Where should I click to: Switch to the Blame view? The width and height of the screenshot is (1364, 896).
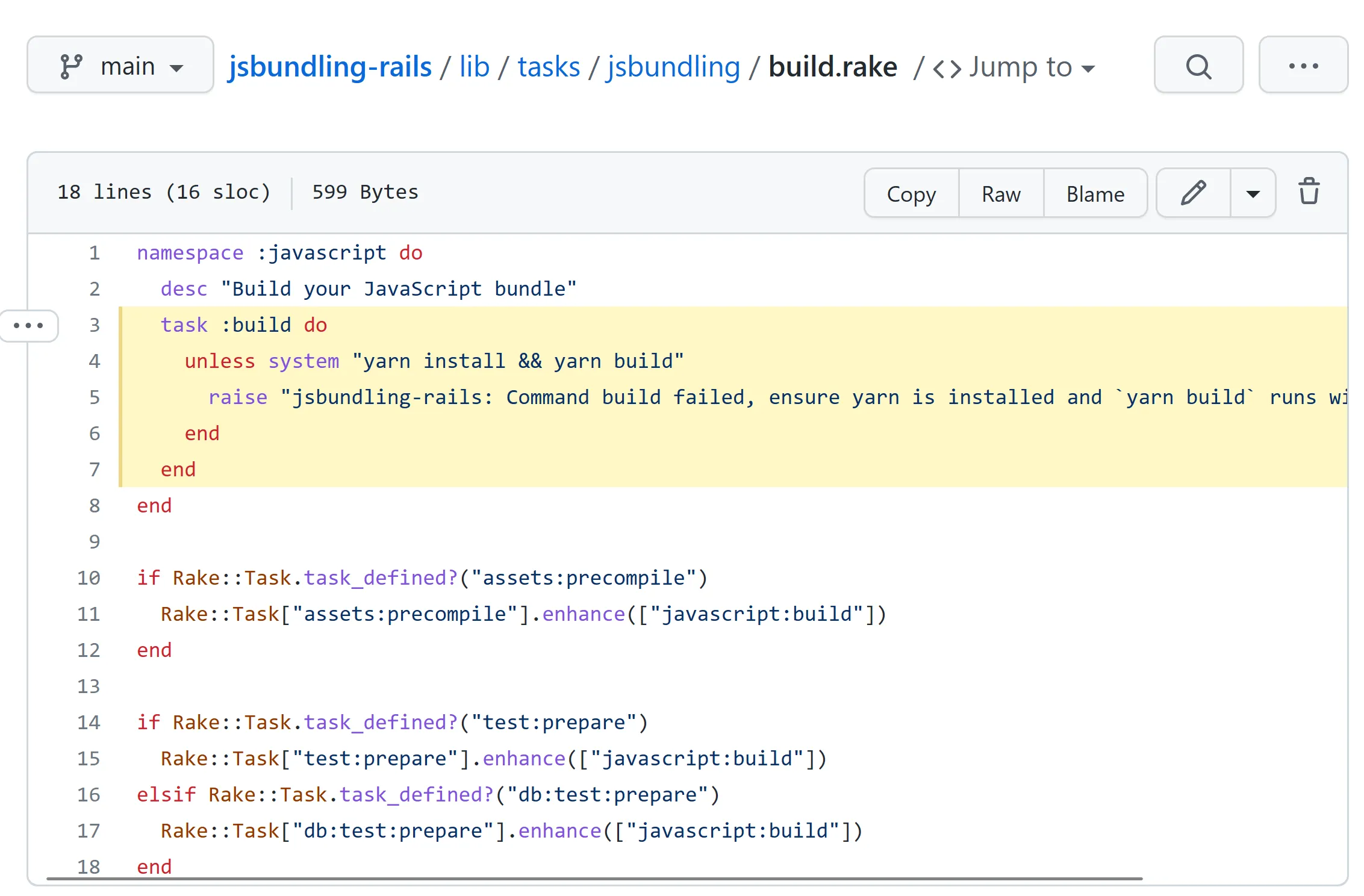coord(1095,193)
